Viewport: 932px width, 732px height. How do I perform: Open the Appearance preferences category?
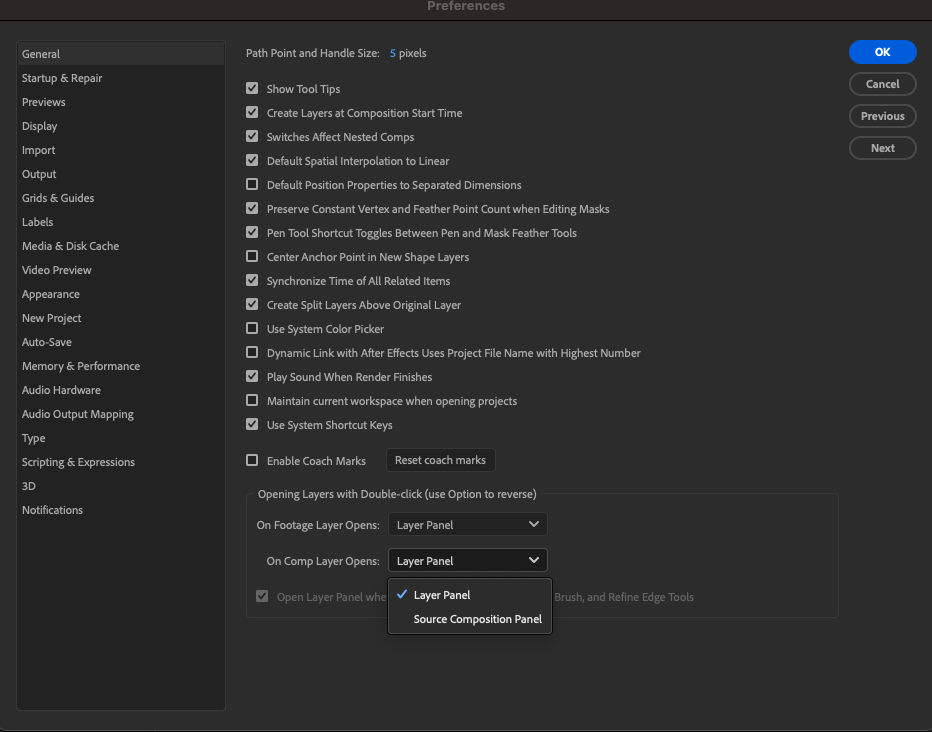click(x=50, y=293)
